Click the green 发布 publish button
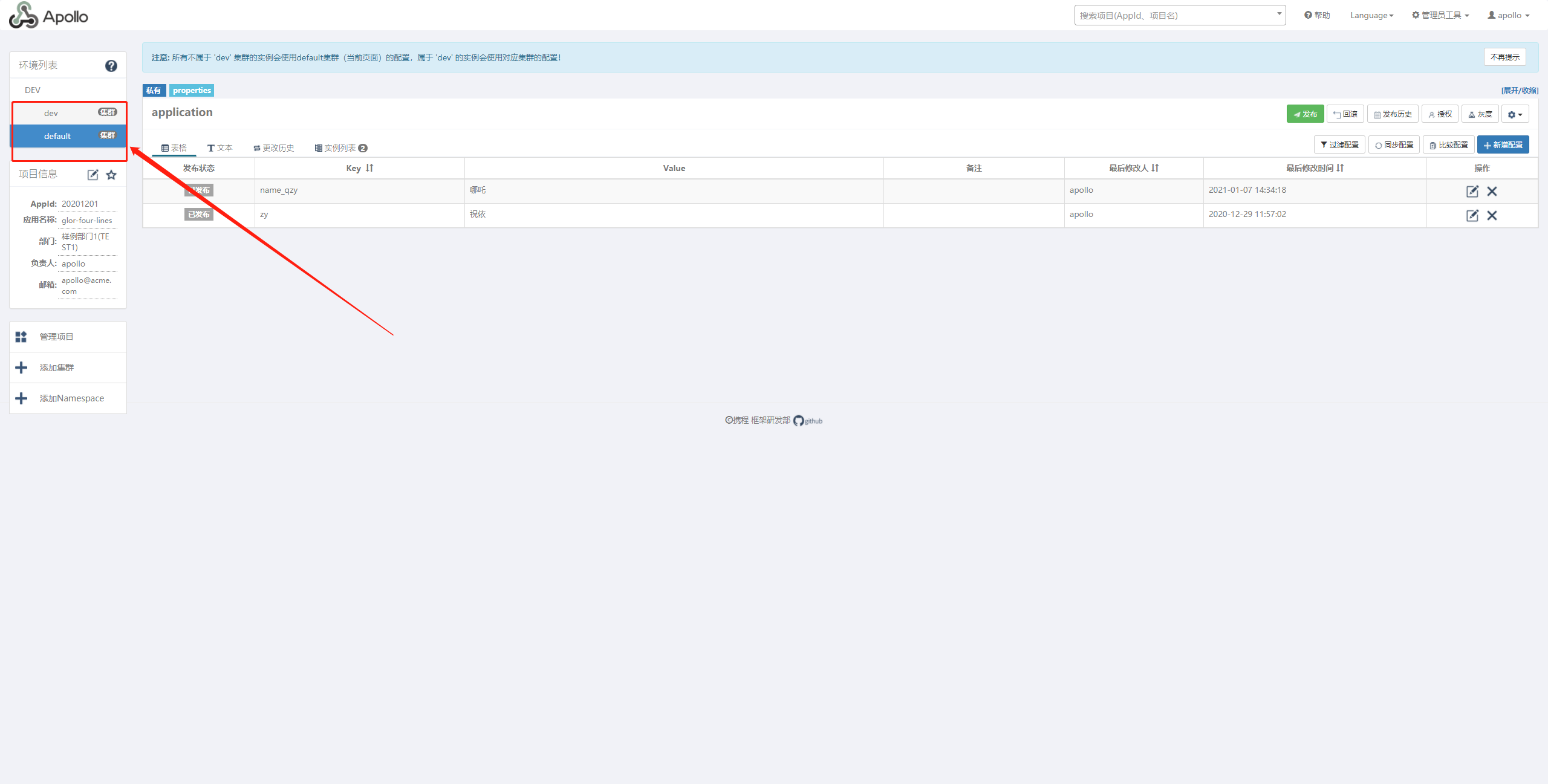This screenshot has height=784, width=1548. 1305,114
